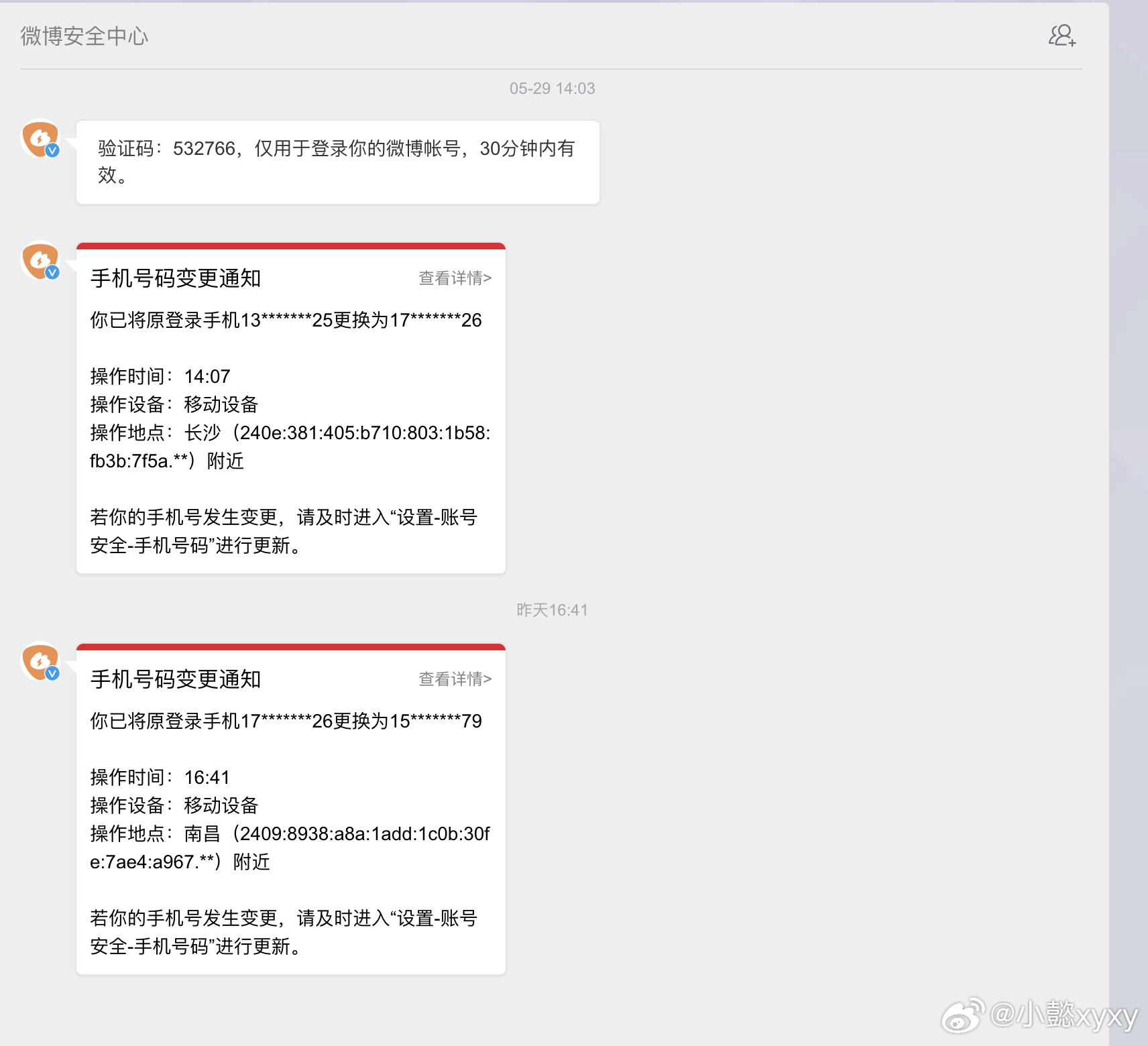Click notice title above the 15*******79 phone change
The width and height of the screenshot is (1148, 1046).
point(176,679)
